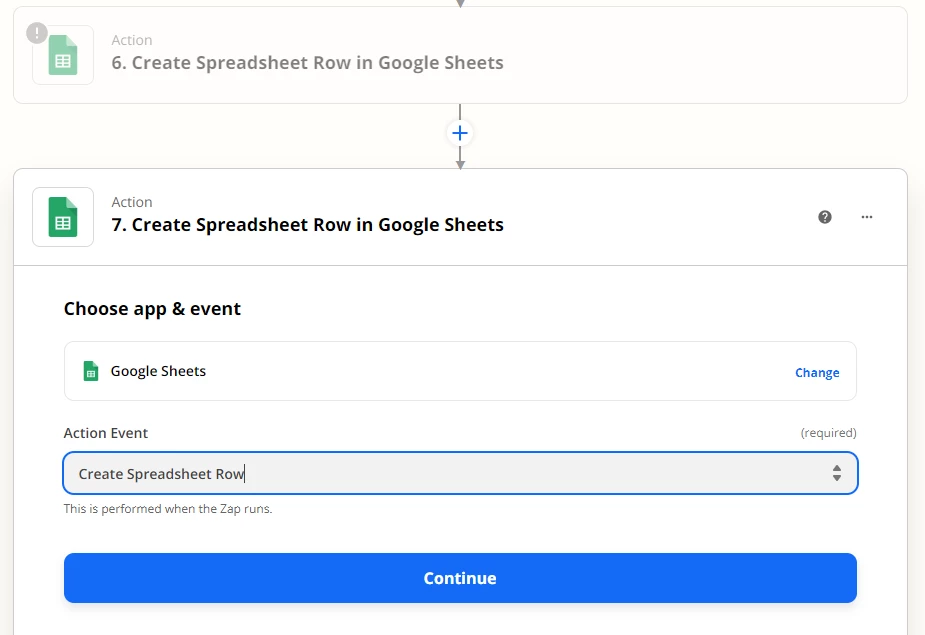Open help for step 7
The image size is (925, 635).
(825, 217)
